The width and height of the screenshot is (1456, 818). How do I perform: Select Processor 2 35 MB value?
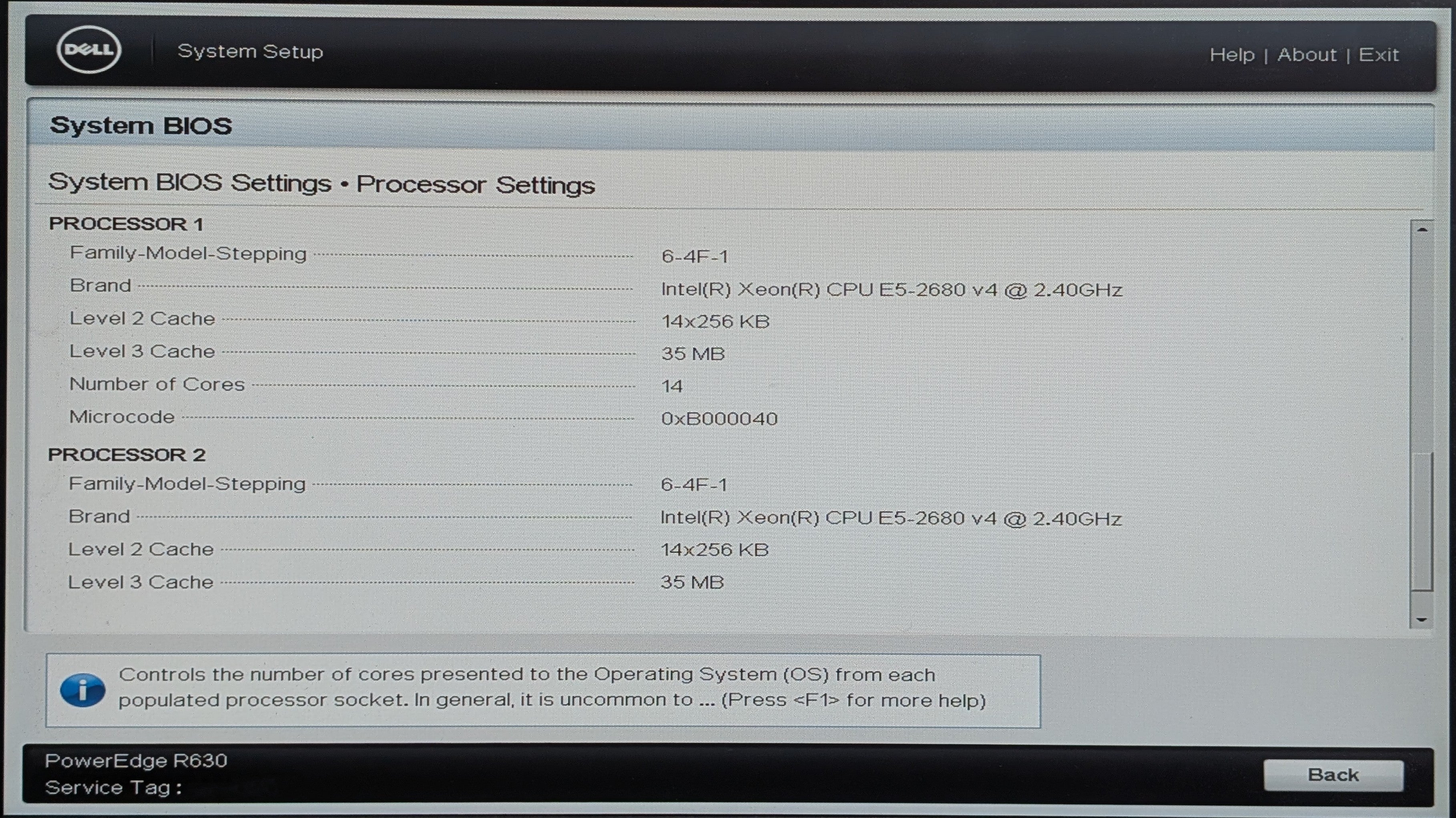tap(693, 582)
